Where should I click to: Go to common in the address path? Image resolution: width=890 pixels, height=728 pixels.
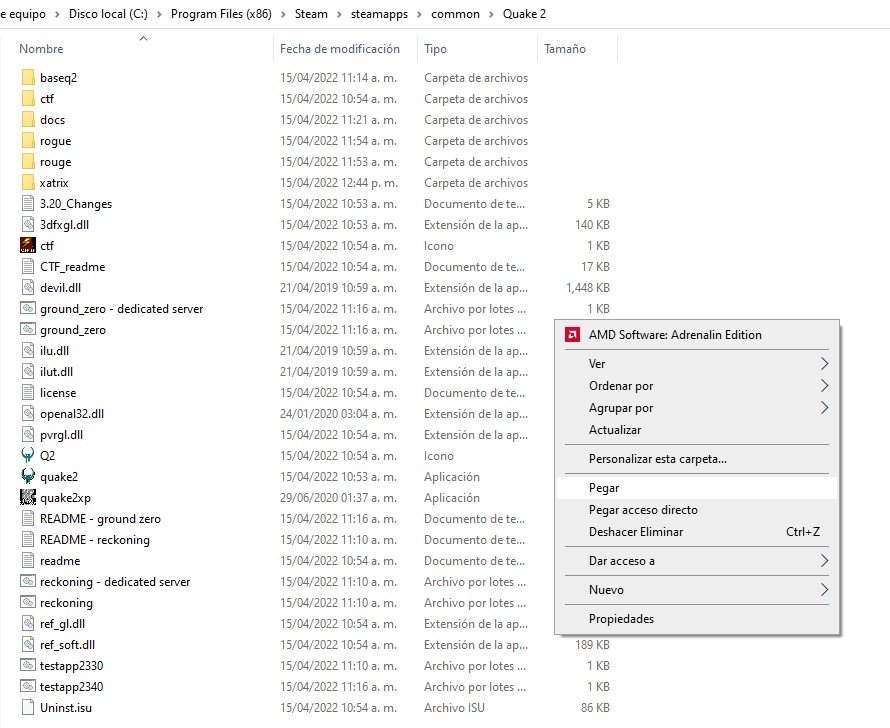point(455,14)
